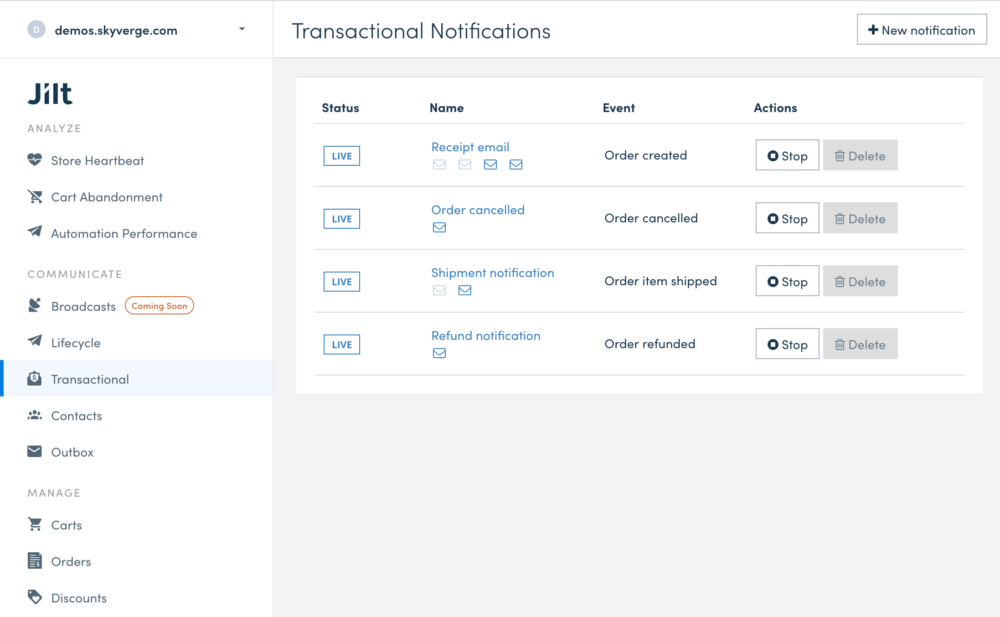Click the Transactional Notifications page title
The width and height of the screenshot is (1000, 617).
[x=421, y=31]
